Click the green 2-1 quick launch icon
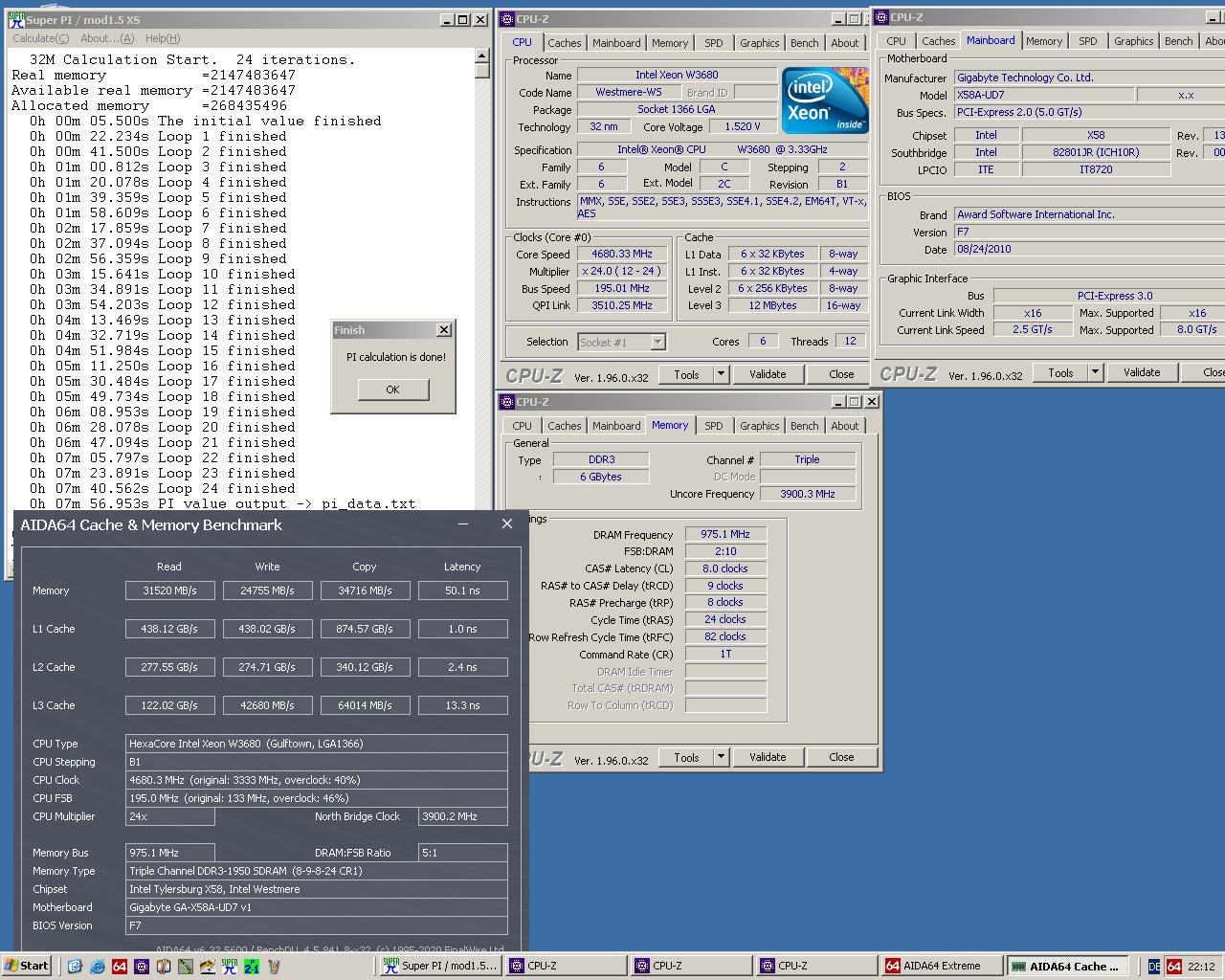1225x980 pixels. 252,967
